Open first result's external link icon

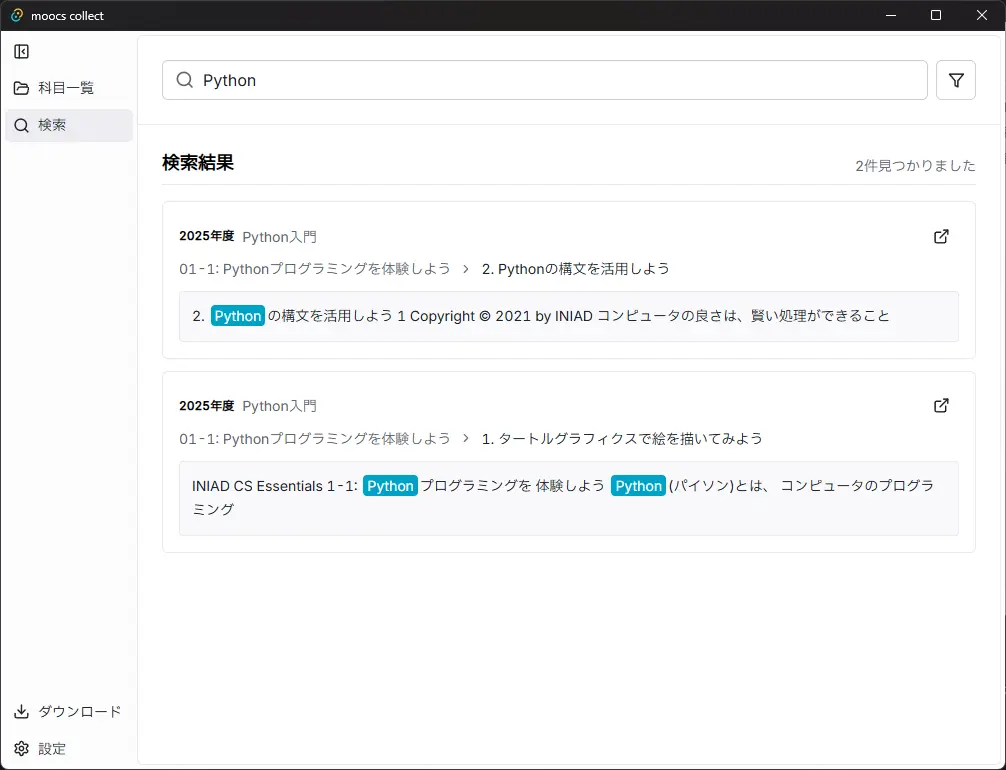point(940,237)
